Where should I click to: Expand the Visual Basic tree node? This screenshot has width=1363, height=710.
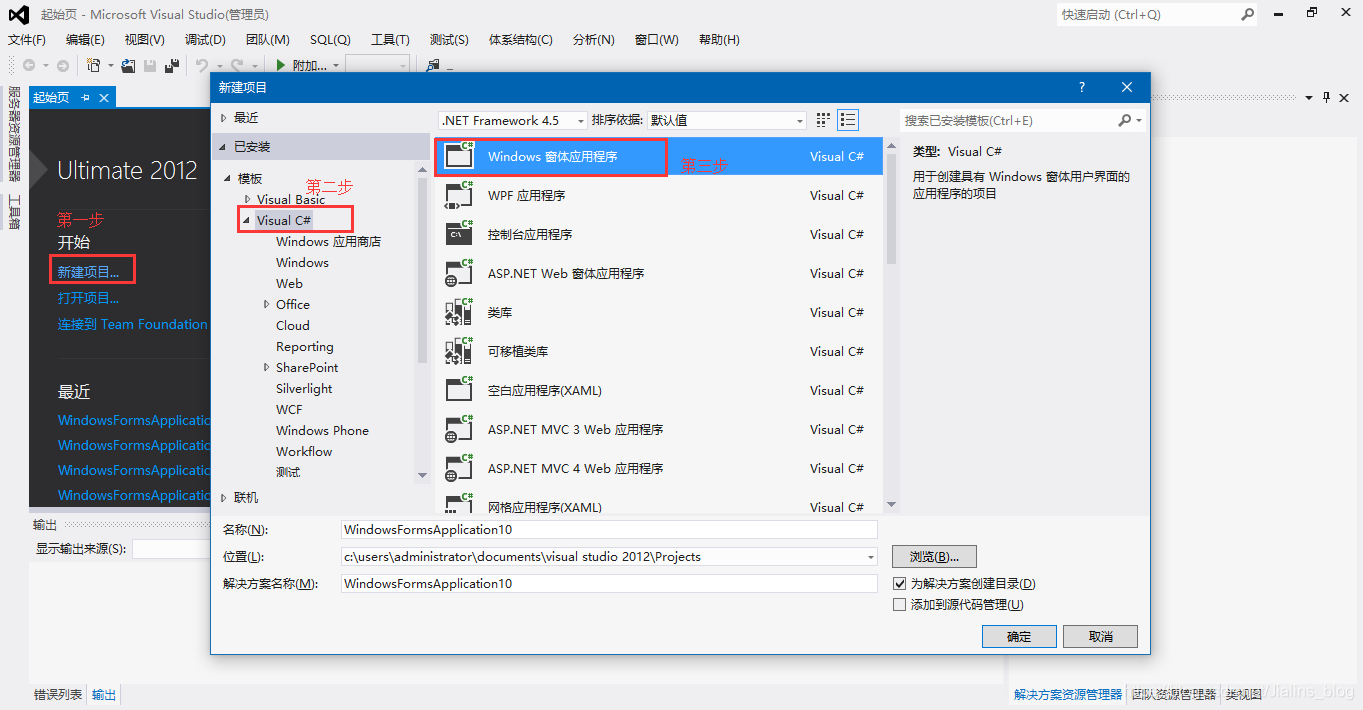(x=247, y=199)
